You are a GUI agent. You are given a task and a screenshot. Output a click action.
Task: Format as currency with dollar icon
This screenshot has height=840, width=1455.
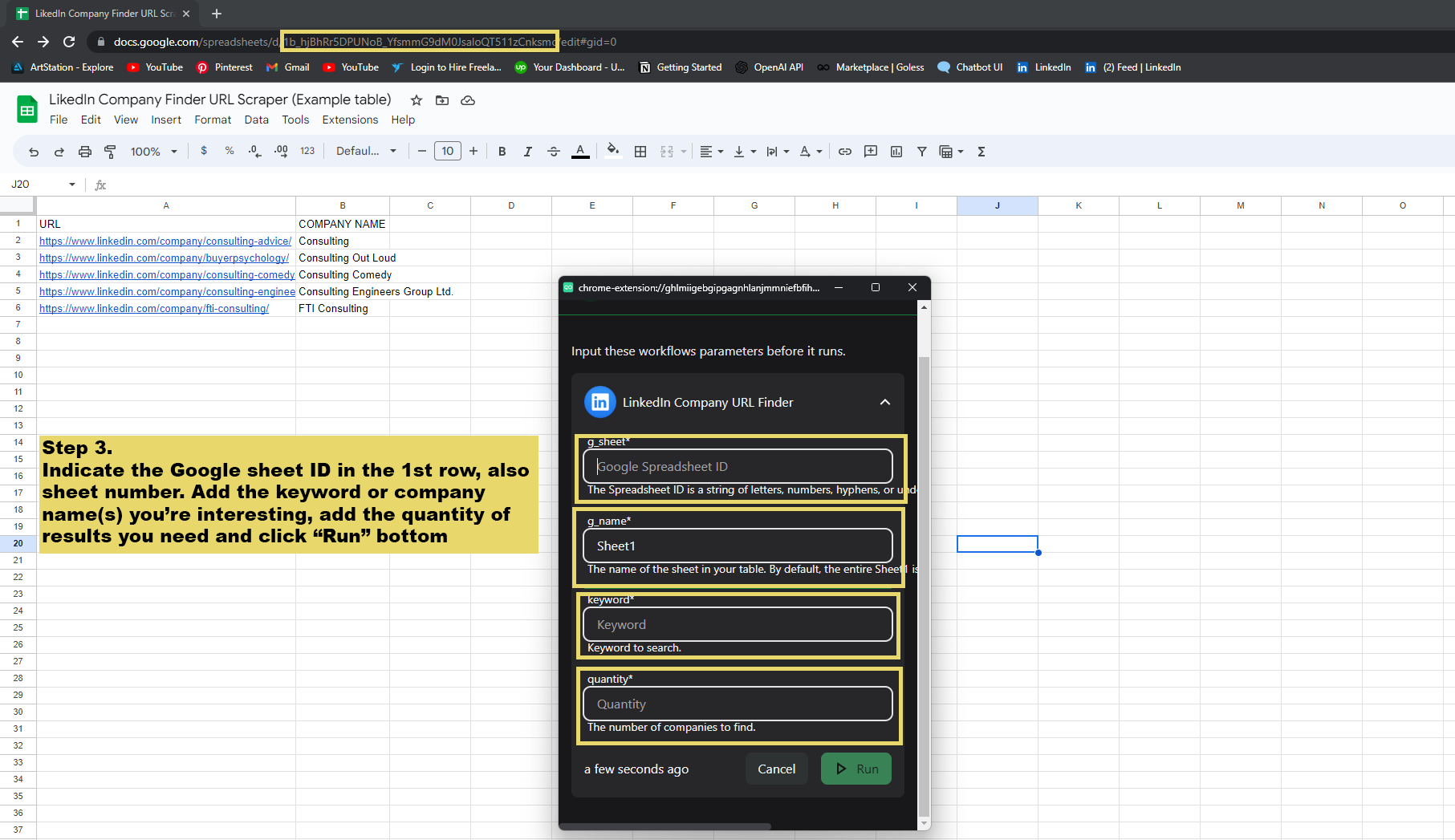click(204, 151)
